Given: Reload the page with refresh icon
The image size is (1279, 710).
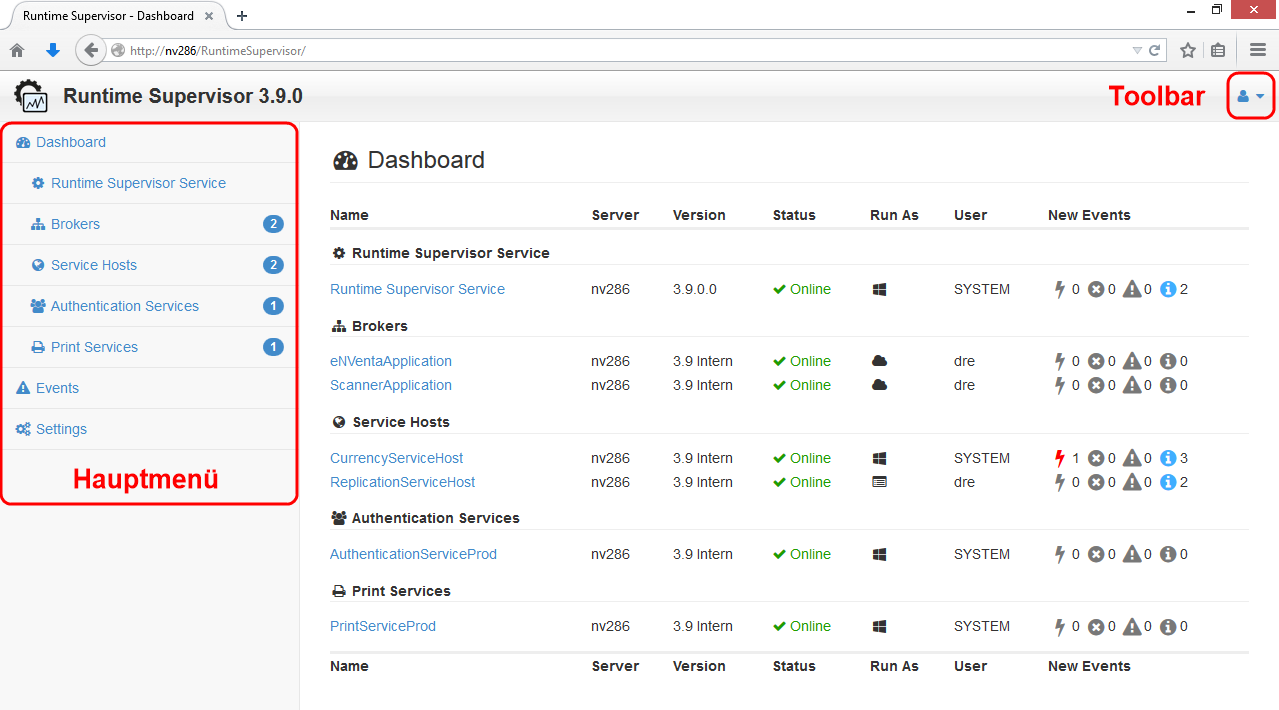Looking at the screenshot, I should 1155,50.
